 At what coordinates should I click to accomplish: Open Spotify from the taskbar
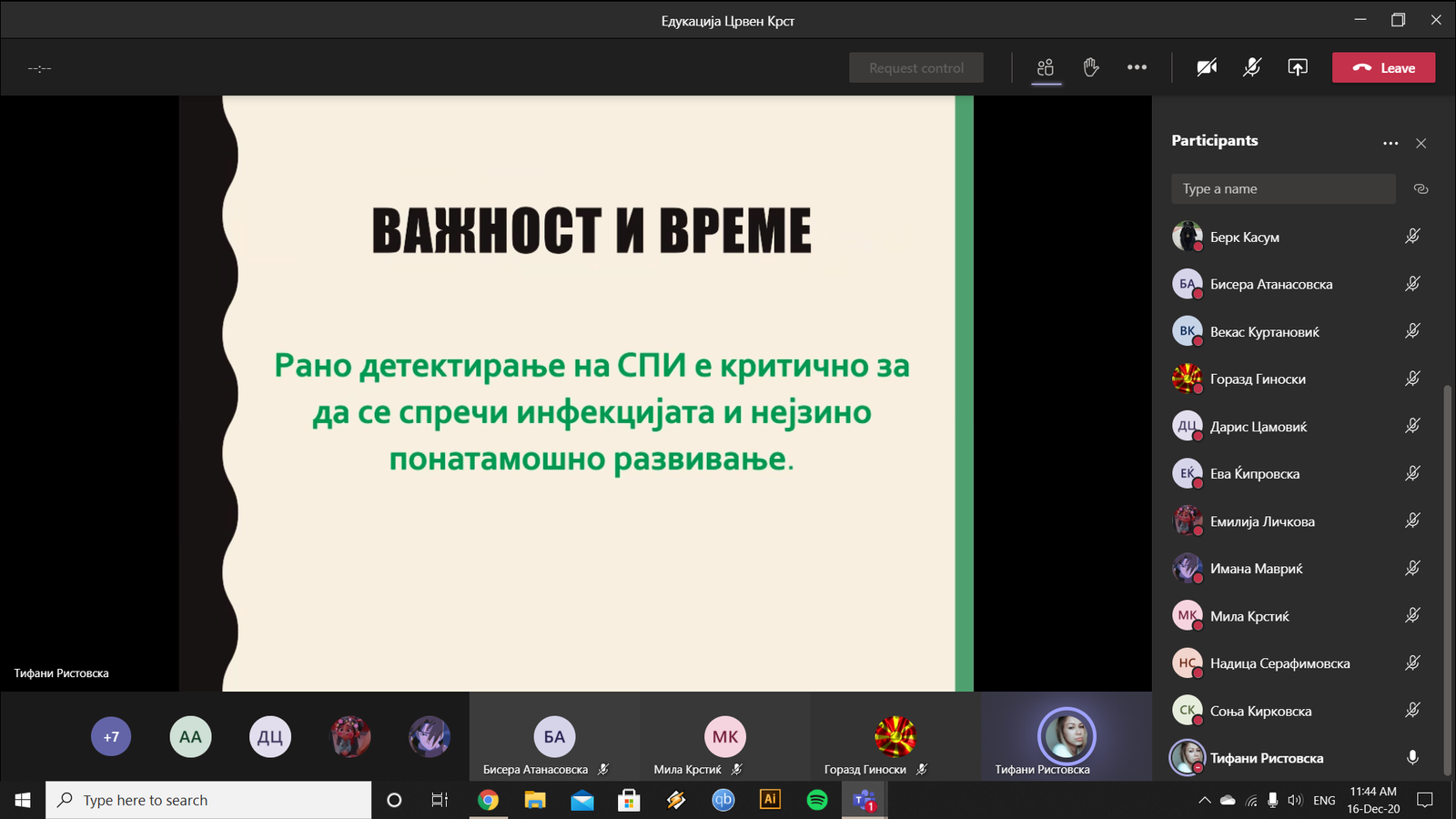(x=817, y=800)
